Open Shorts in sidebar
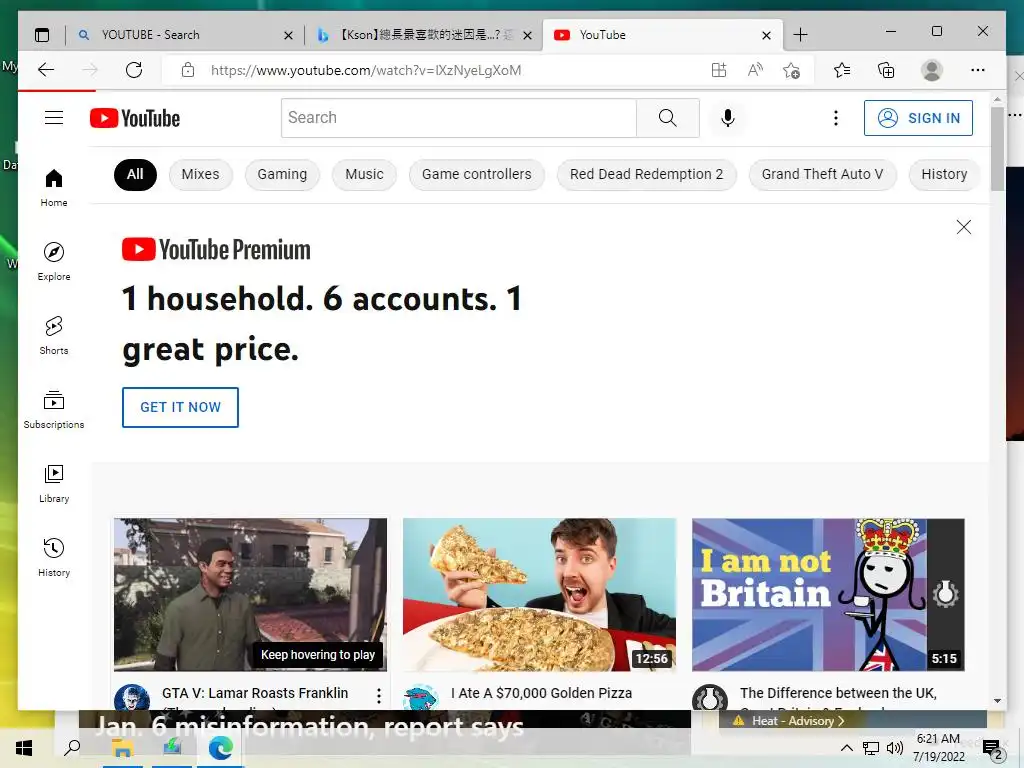1024x768 pixels. 54,336
